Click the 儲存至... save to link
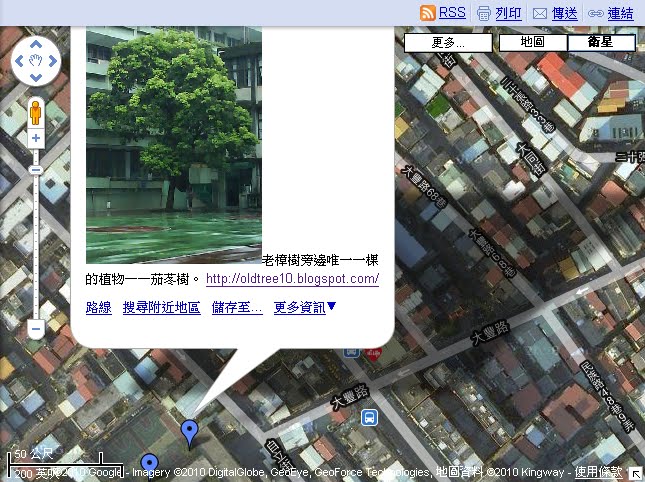The height and width of the screenshot is (482, 645). (x=237, y=307)
